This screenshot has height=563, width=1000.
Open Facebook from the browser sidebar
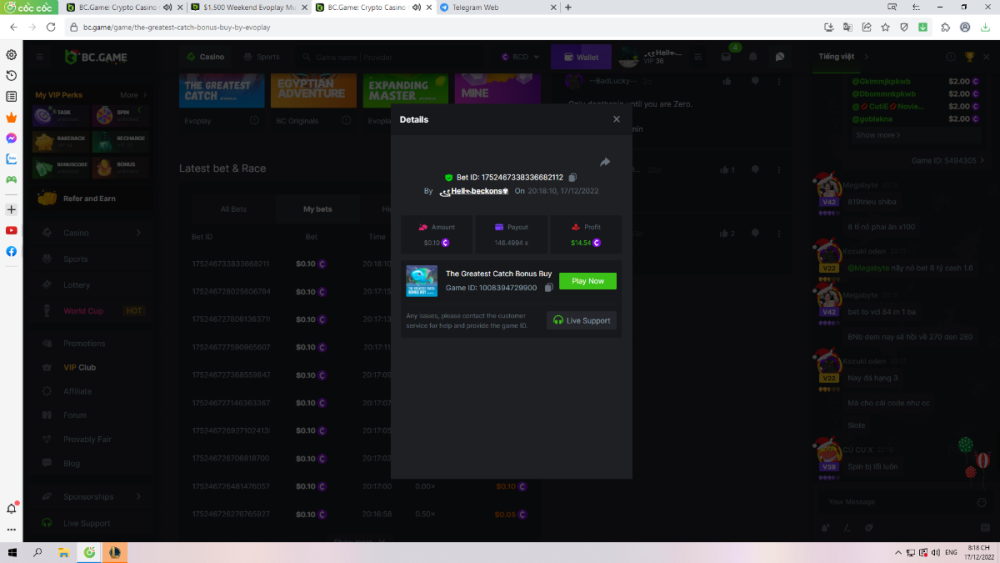tap(11, 251)
